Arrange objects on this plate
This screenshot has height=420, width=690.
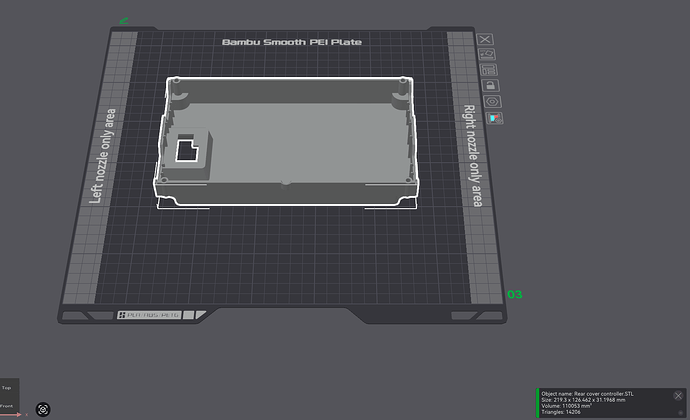click(488, 70)
